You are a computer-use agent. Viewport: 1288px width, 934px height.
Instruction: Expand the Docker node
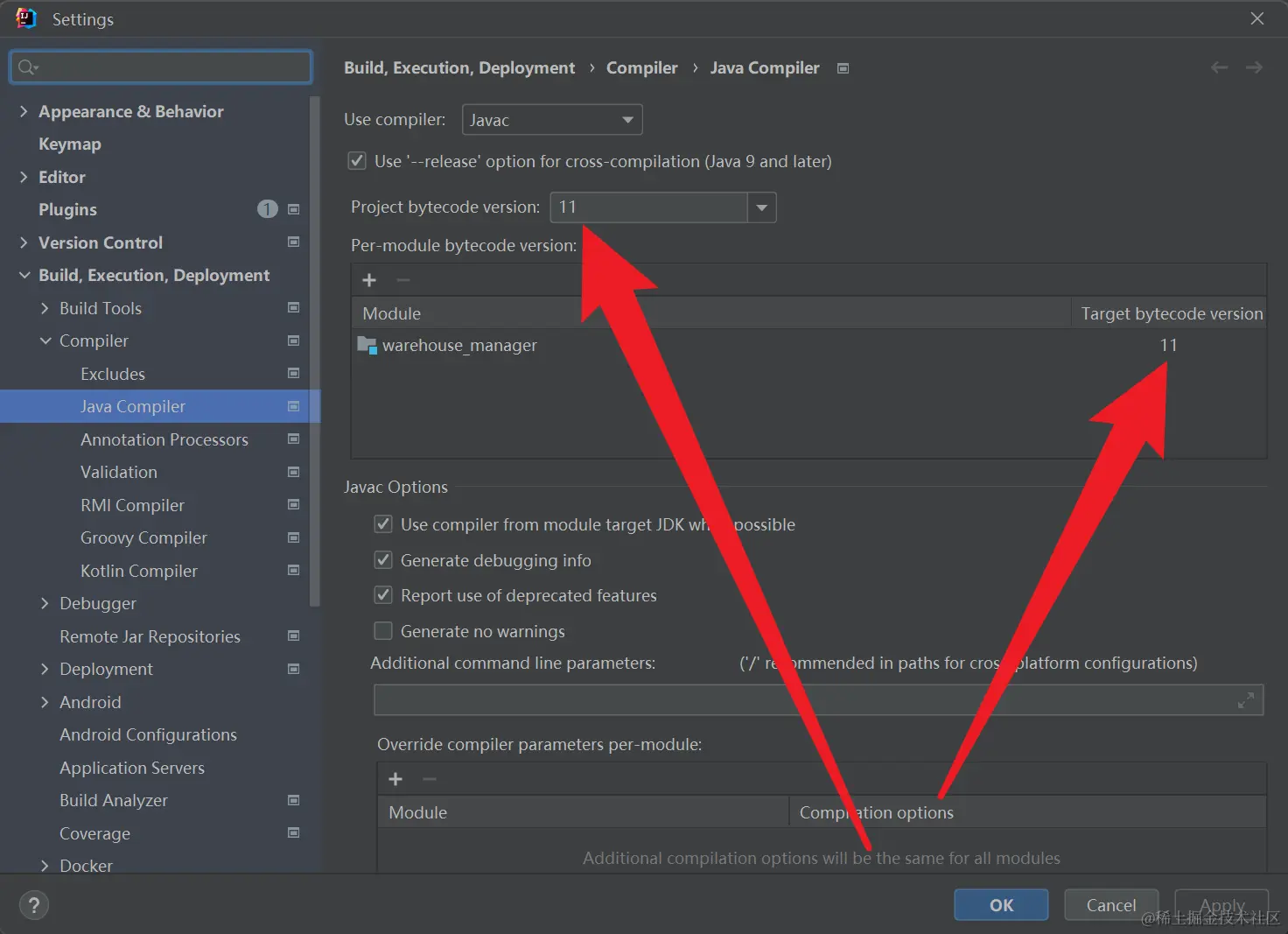click(x=45, y=866)
